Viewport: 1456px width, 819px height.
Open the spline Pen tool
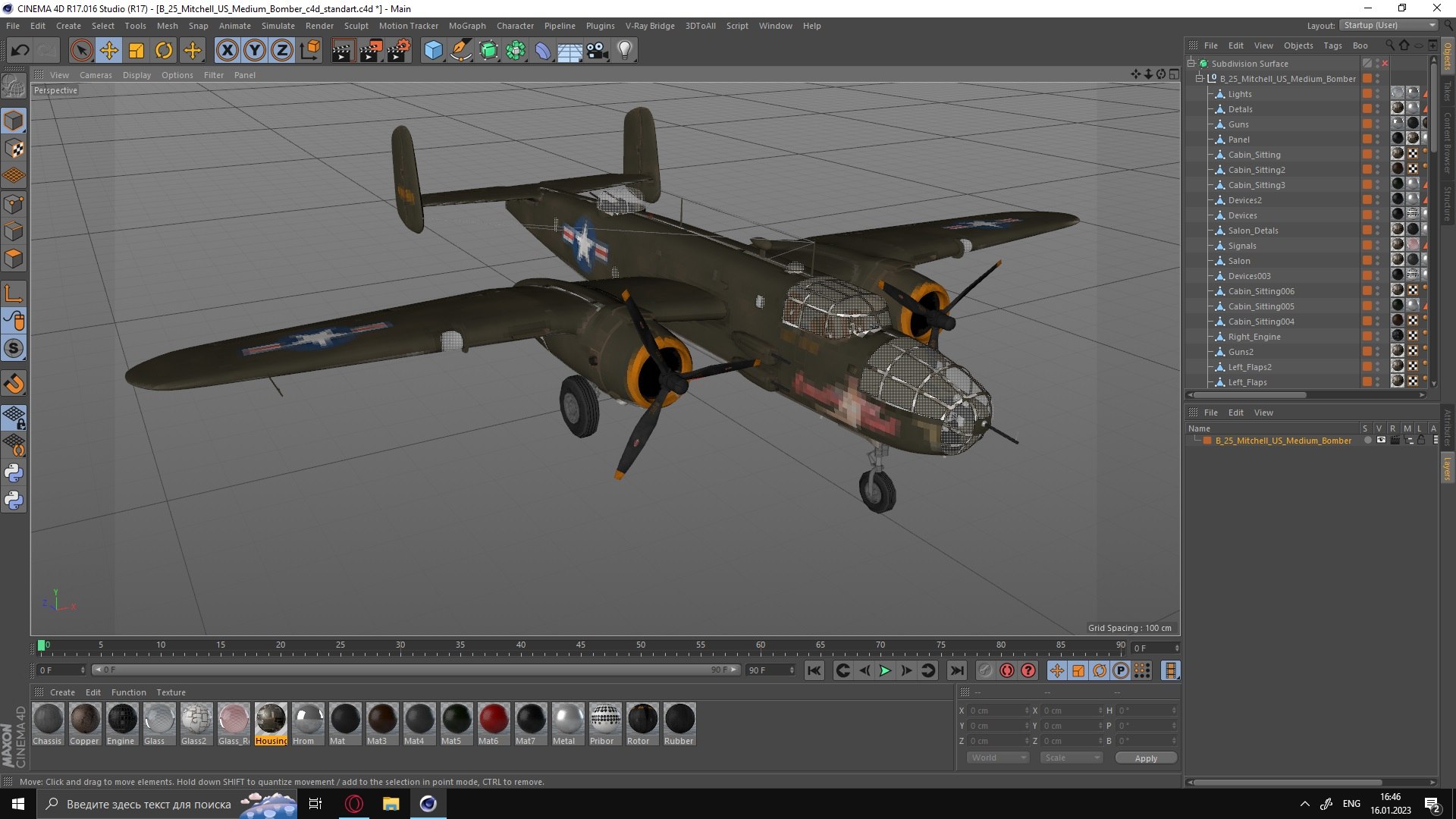(460, 51)
